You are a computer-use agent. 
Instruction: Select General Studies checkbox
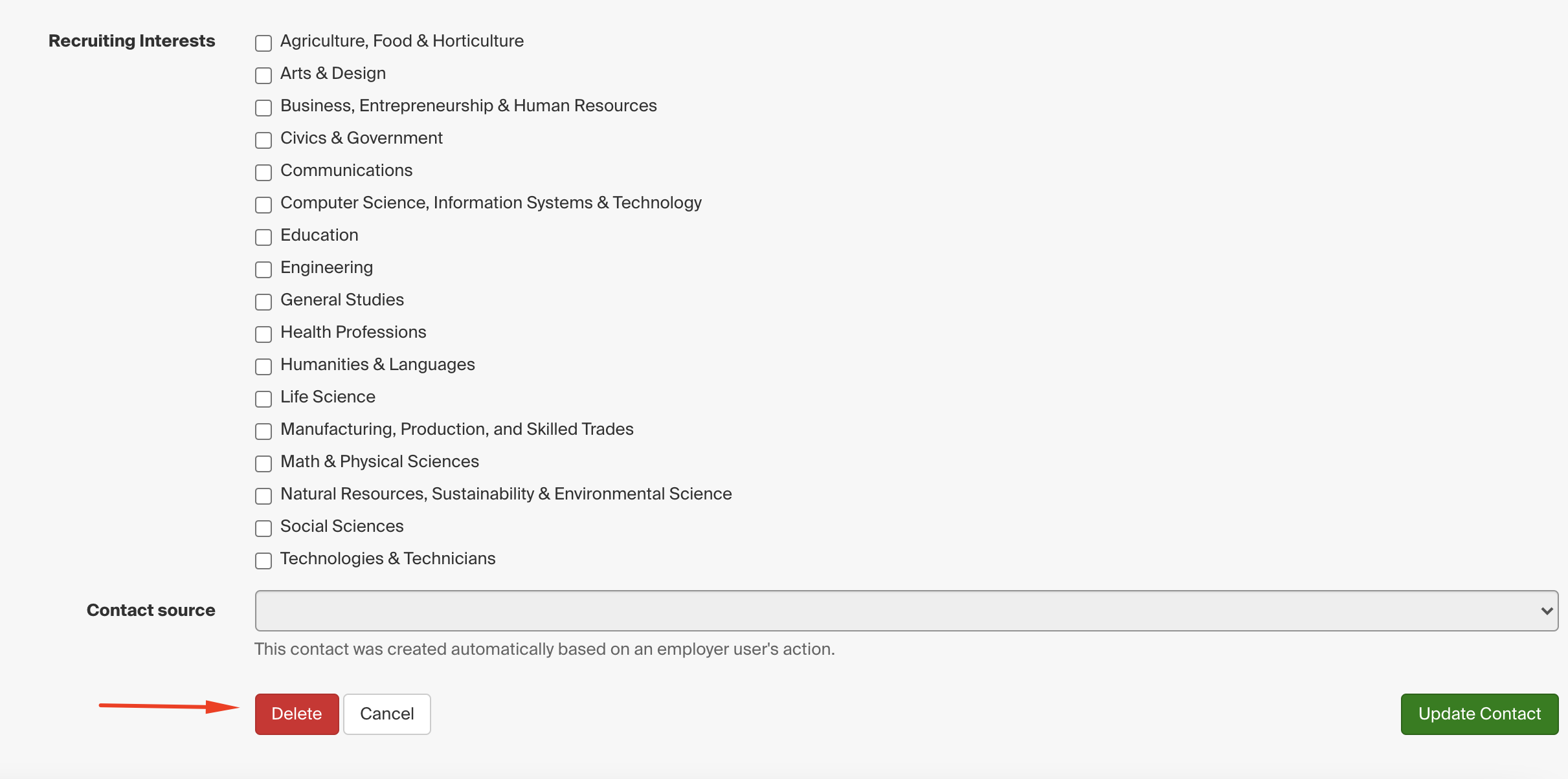[263, 302]
